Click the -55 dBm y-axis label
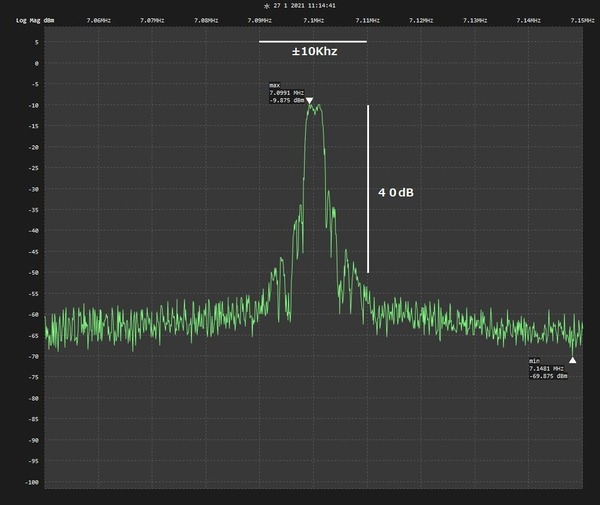This screenshot has height=505, width=600. click(34, 294)
